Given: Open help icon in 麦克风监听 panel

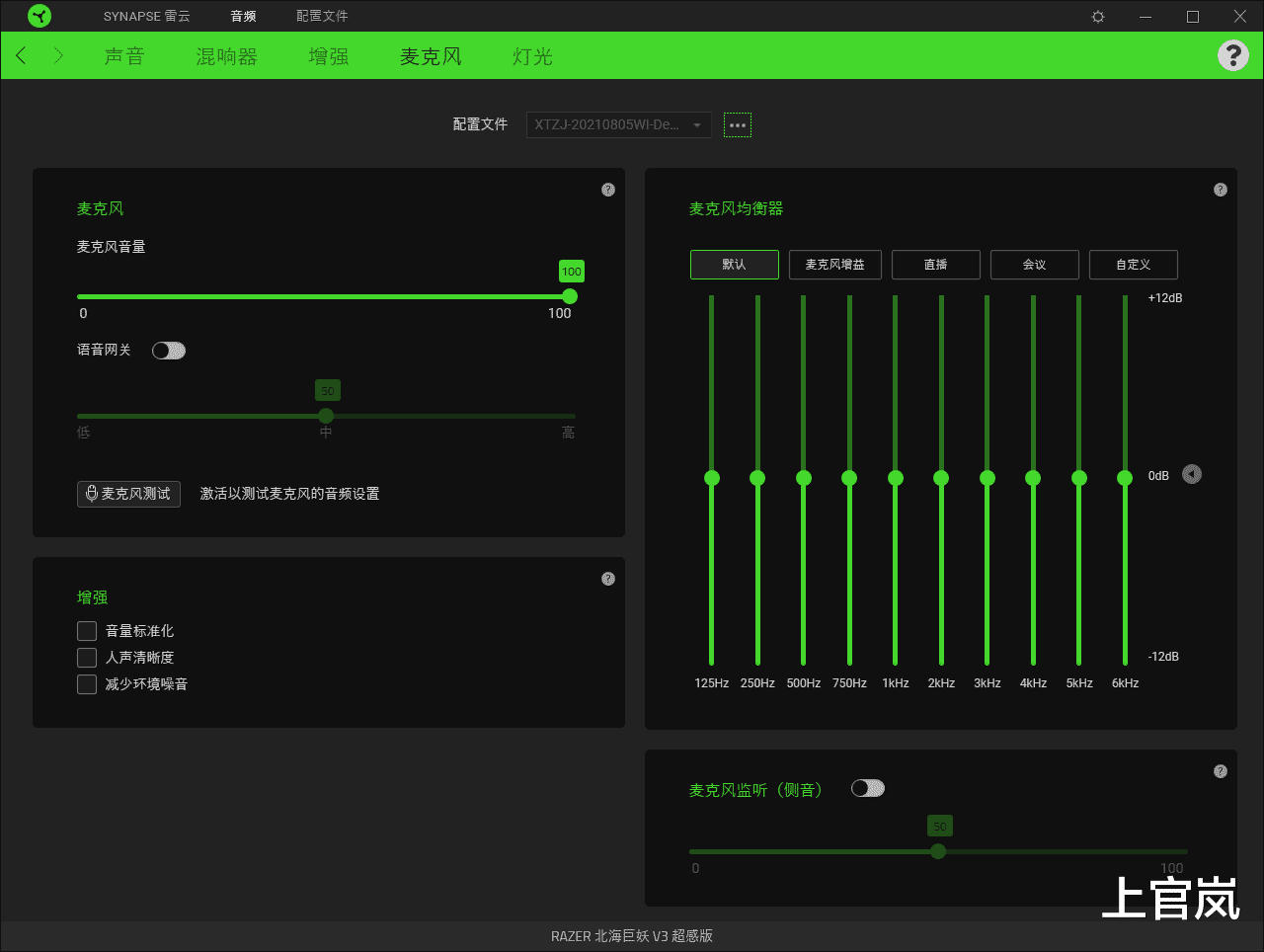Looking at the screenshot, I should [x=1221, y=771].
